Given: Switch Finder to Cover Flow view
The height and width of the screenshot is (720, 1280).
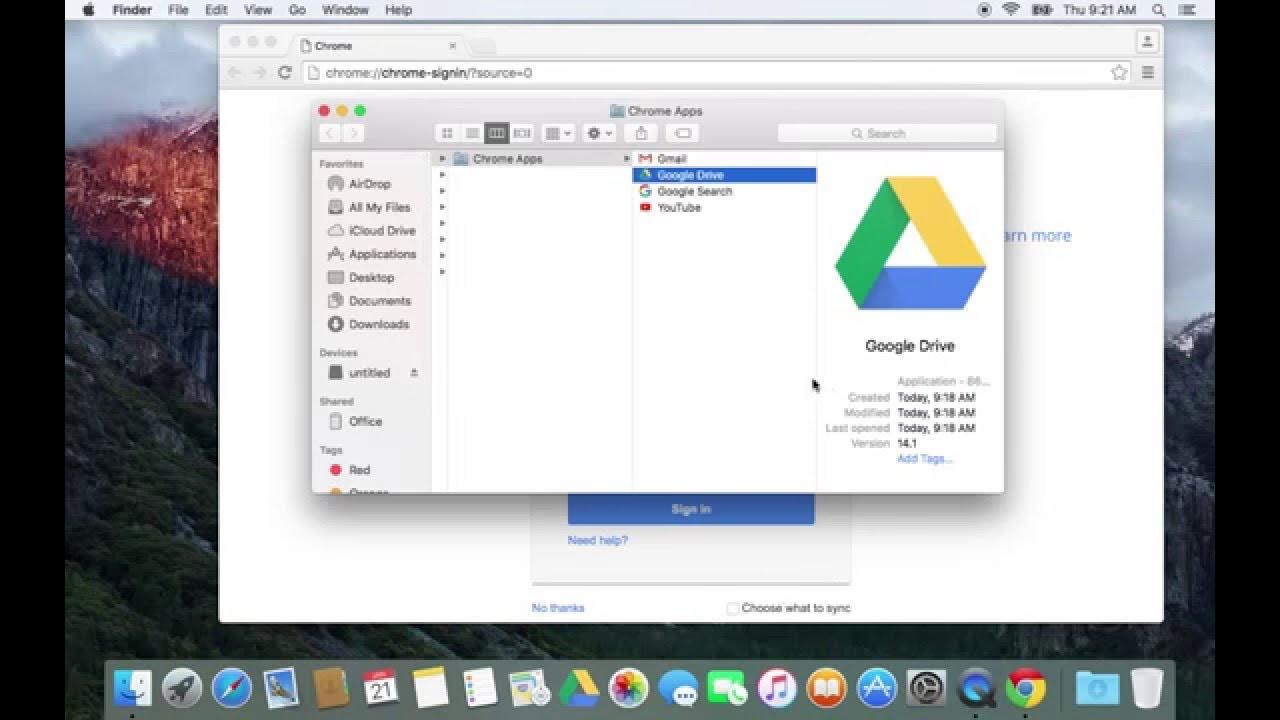Looking at the screenshot, I should coord(522,133).
